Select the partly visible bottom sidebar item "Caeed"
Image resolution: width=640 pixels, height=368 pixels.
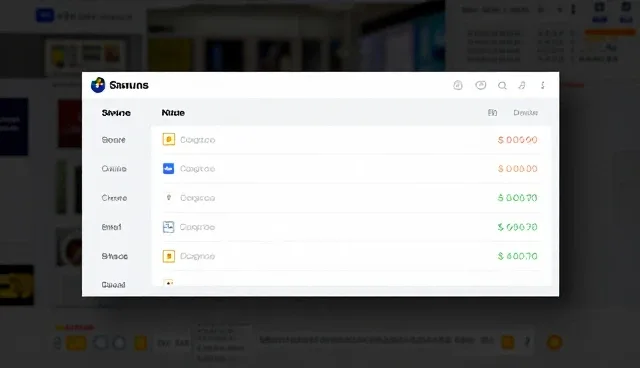pos(113,284)
